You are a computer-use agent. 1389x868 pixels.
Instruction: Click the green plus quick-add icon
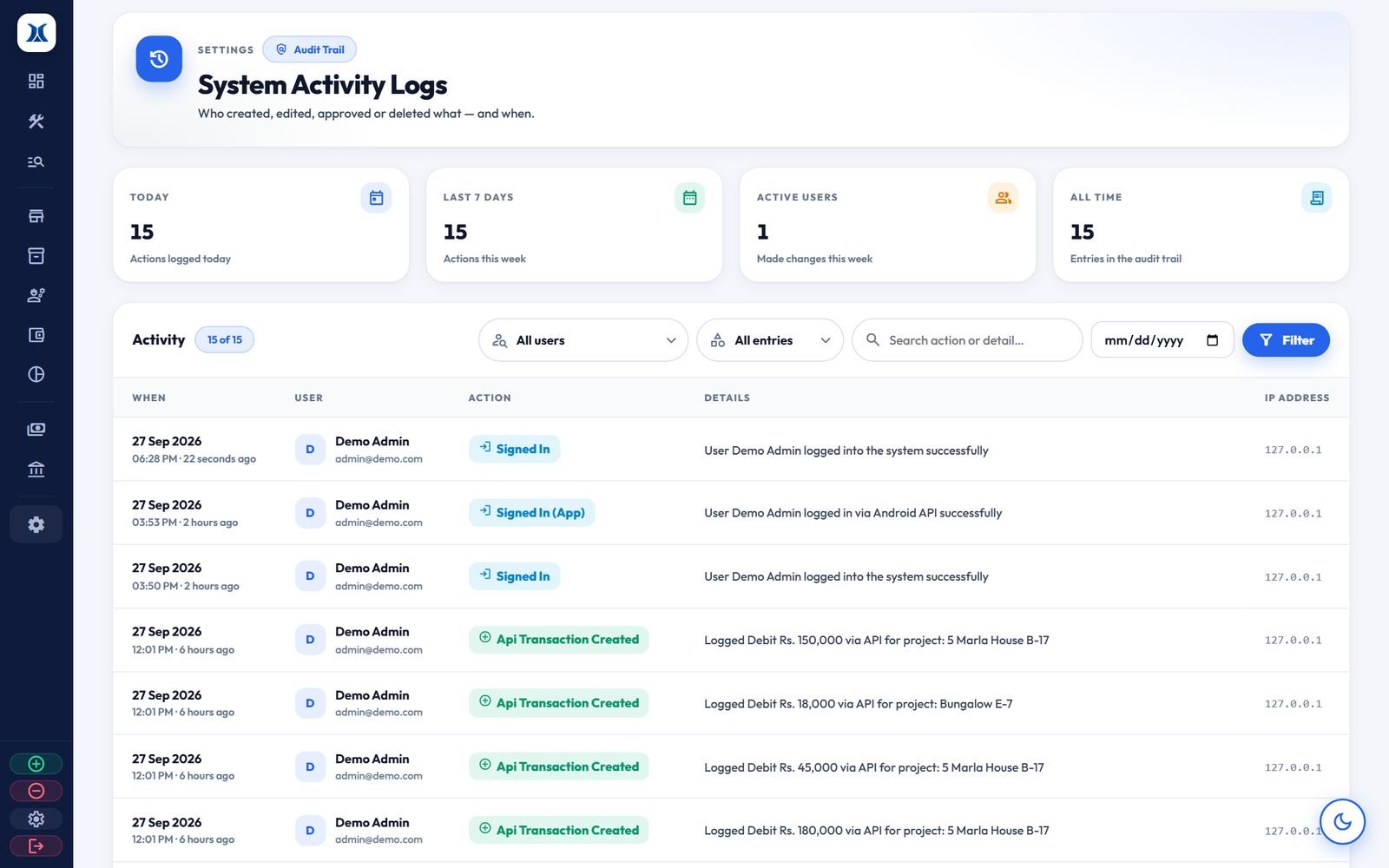(36, 764)
